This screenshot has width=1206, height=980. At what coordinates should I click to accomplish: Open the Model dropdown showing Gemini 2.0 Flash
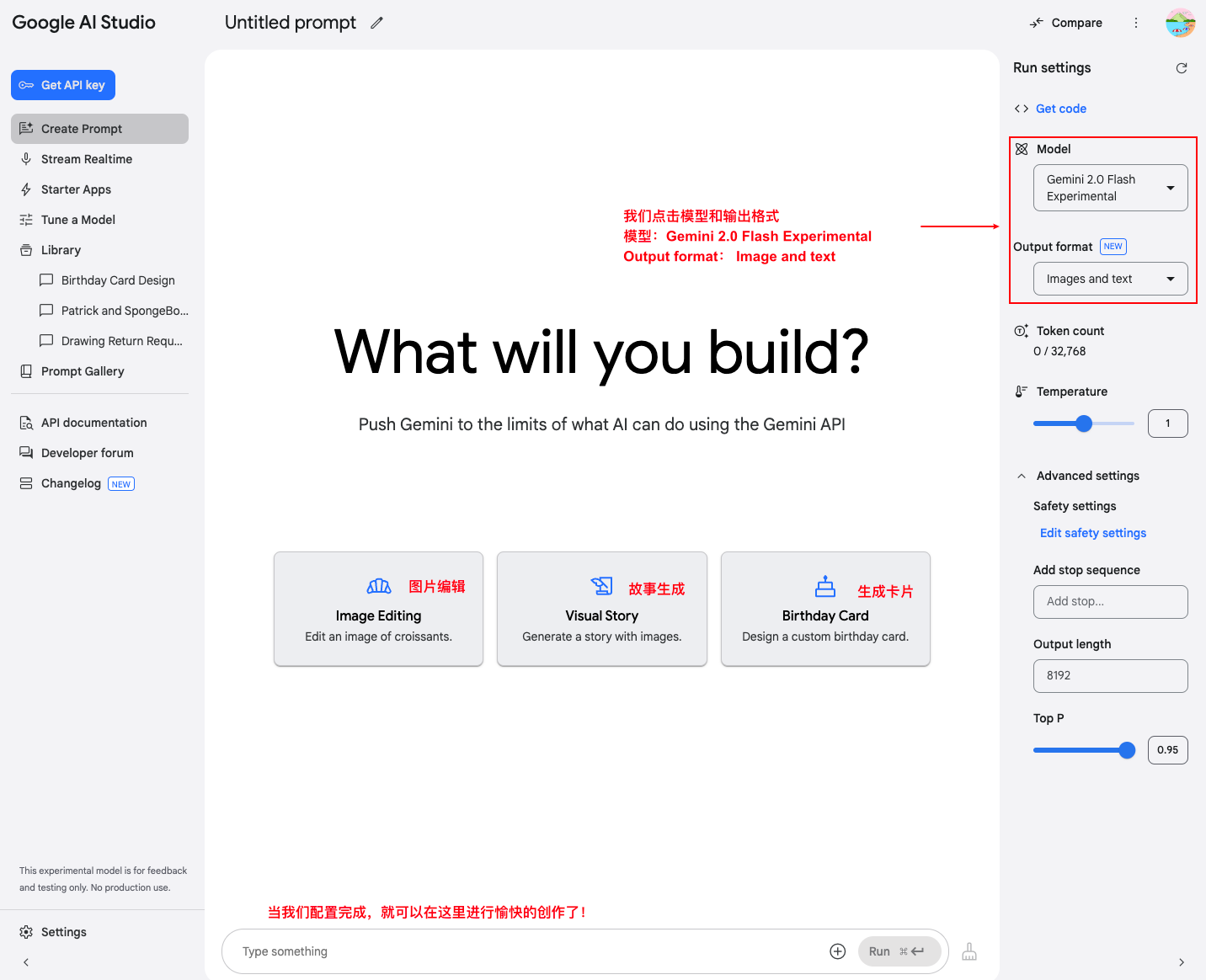[x=1110, y=188]
